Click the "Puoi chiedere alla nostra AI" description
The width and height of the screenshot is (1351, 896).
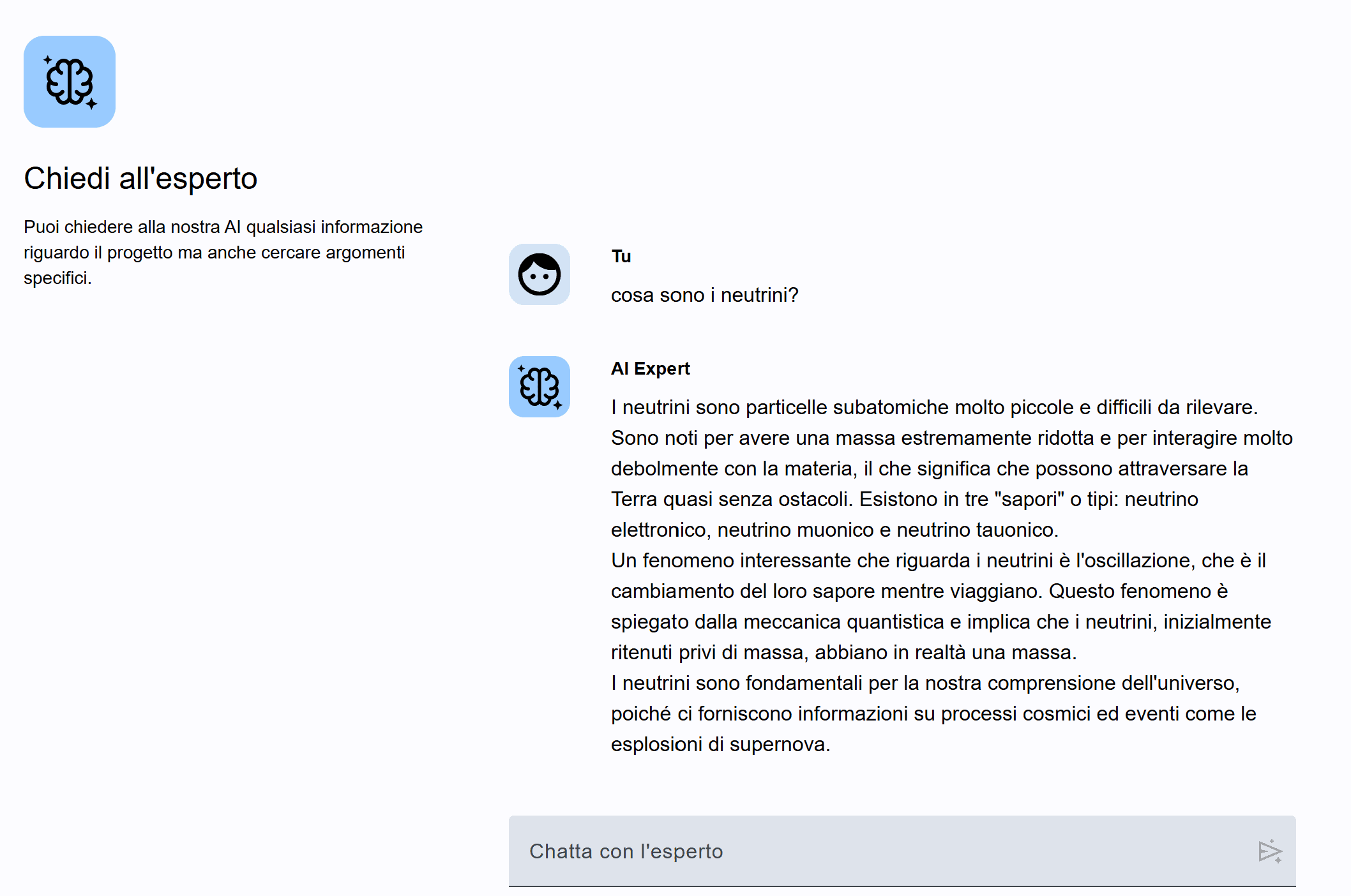(x=223, y=252)
